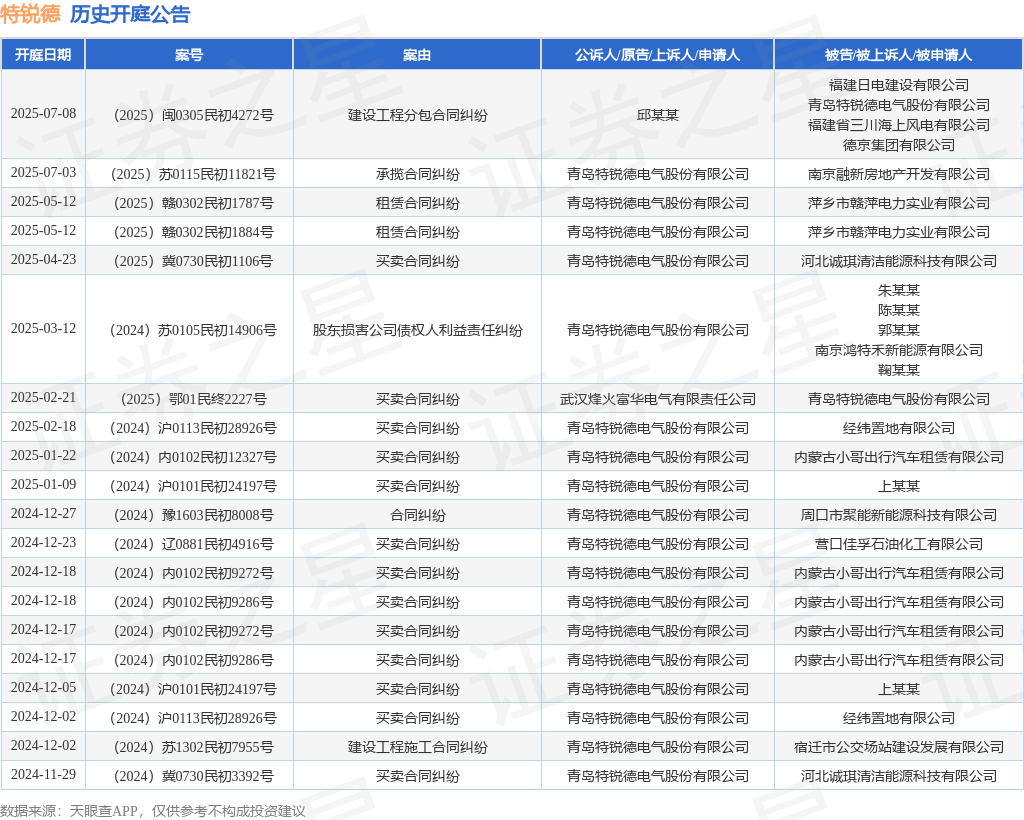The image size is (1024, 820).
Task: Select case number (2025)赣0302民初1884号
Action: coord(193,232)
